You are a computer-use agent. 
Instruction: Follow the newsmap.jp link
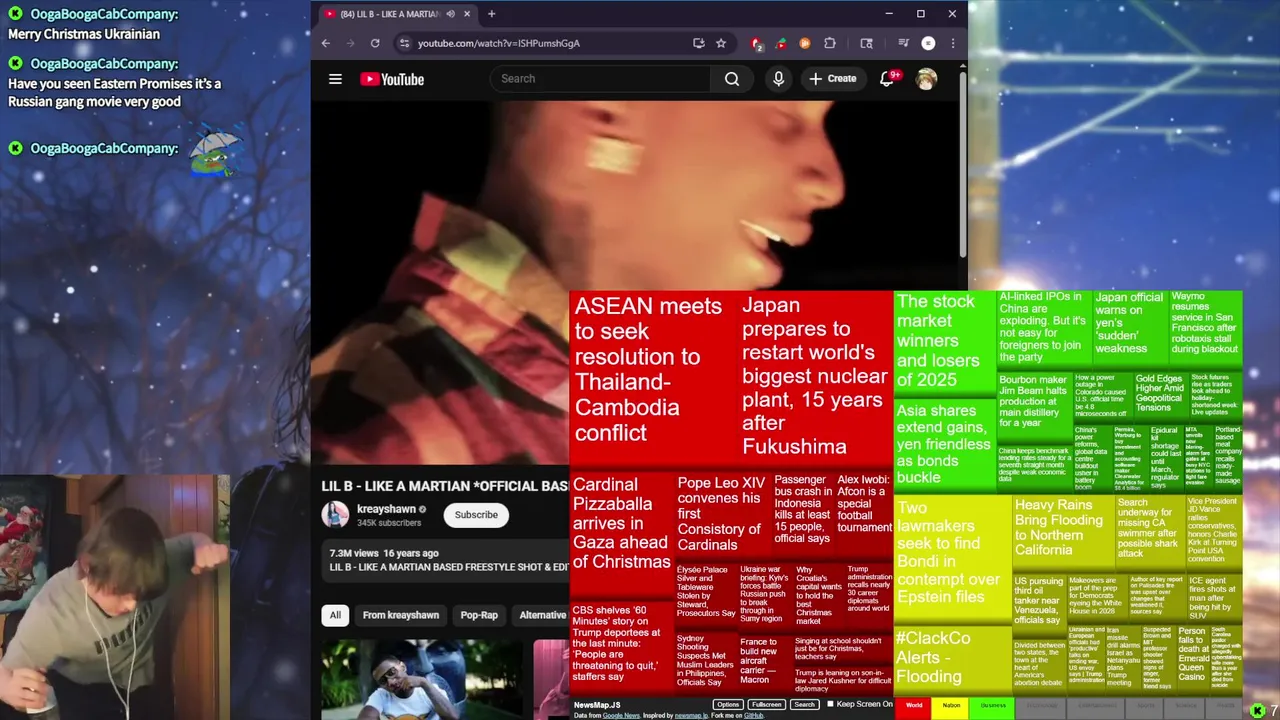coord(691,715)
